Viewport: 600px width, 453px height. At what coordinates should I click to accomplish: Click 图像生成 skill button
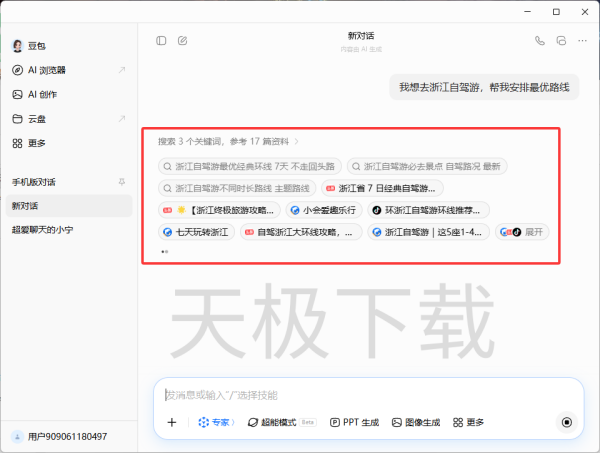[416, 422]
